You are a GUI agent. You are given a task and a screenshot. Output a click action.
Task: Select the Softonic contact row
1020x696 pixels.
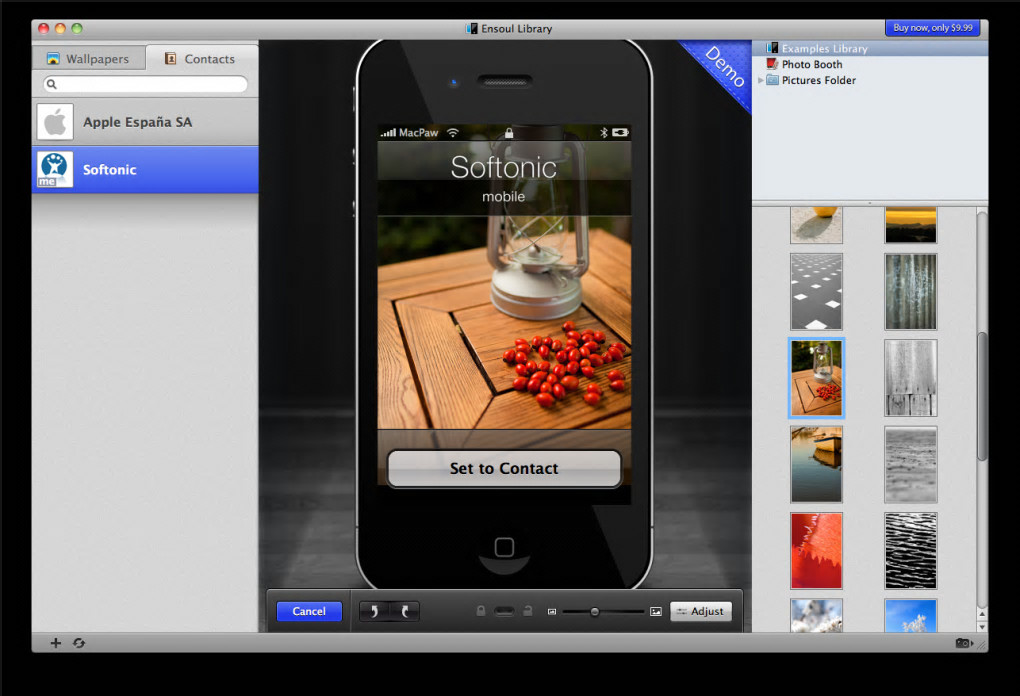[x=145, y=170]
